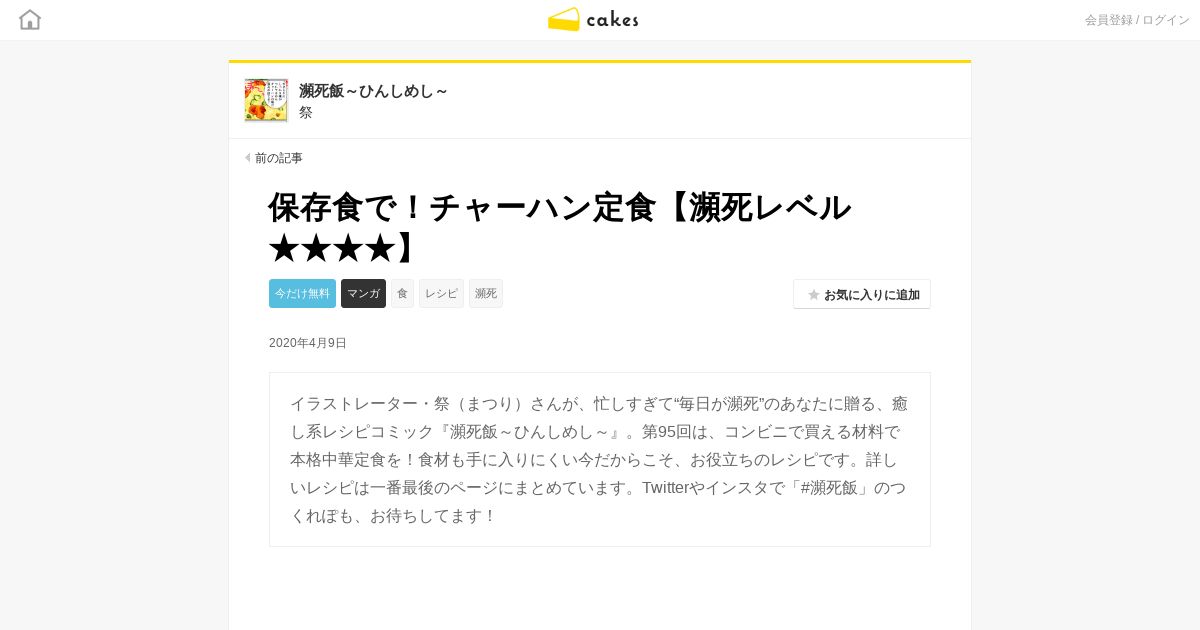Add article via お気に入りに追加 button
Screen dimensions: 1200x630
click(862, 294)
